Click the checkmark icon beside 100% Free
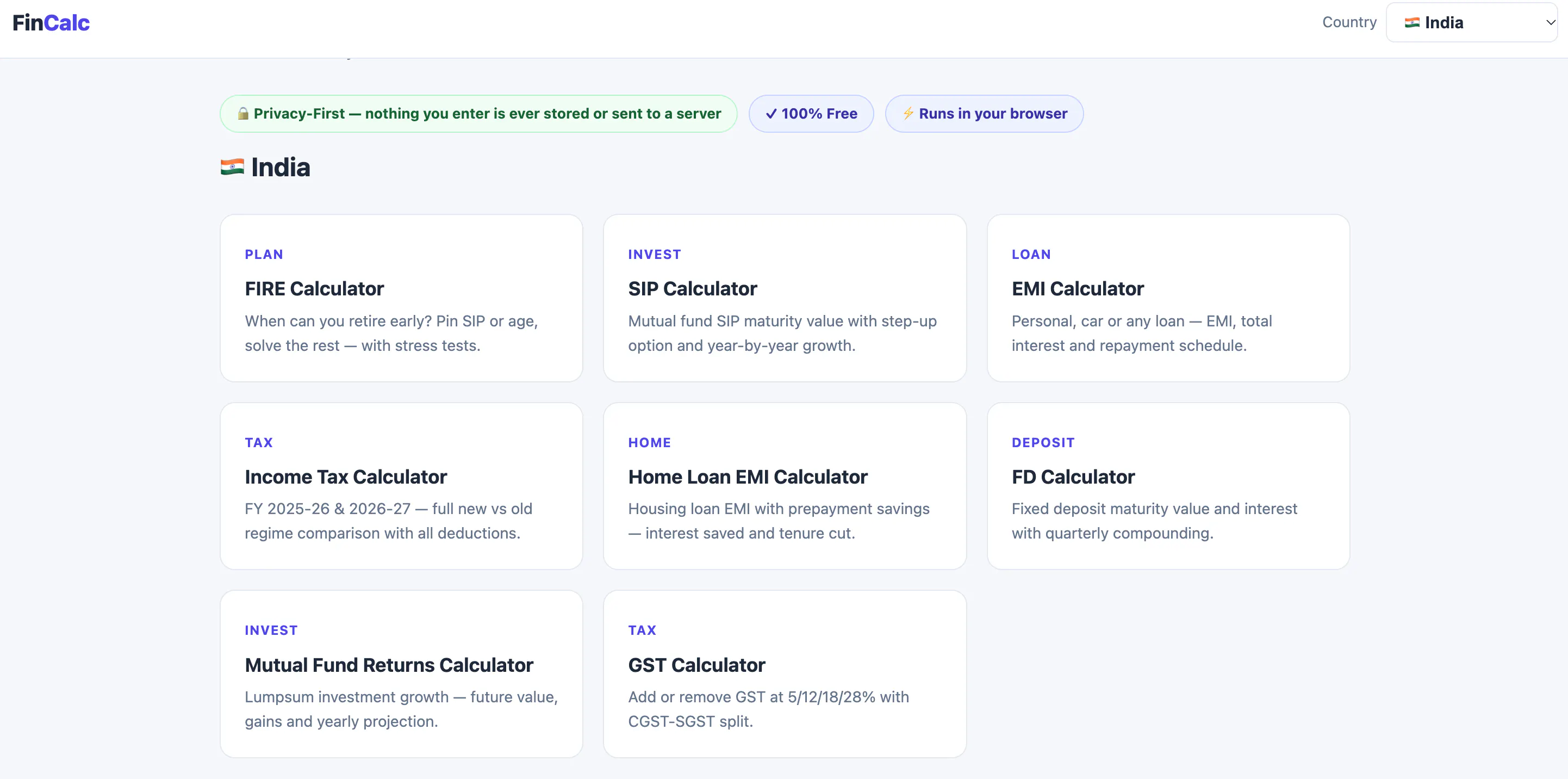 click(770, 113)
